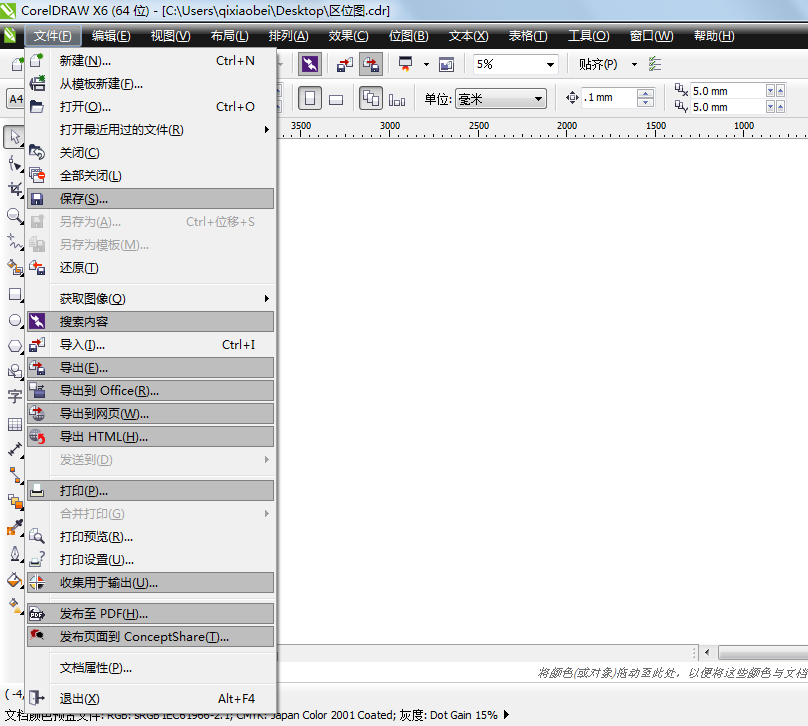
Task: Expand application launcher dropdown arrow
Action: (x=426, y=64)
